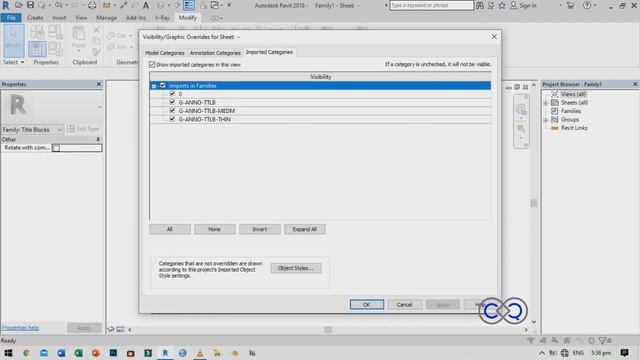Click the search keyword input field
The image size is (640, 360).
click(x=431, y=5)
